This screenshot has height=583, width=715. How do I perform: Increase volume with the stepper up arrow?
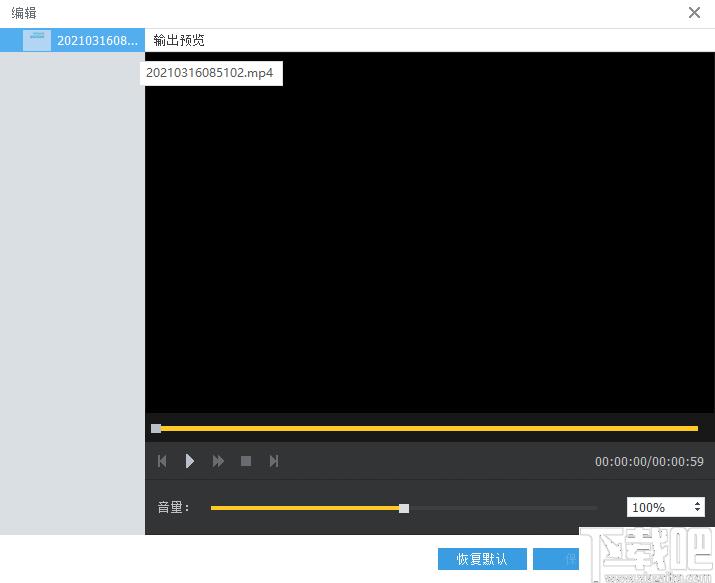(697, 504)
